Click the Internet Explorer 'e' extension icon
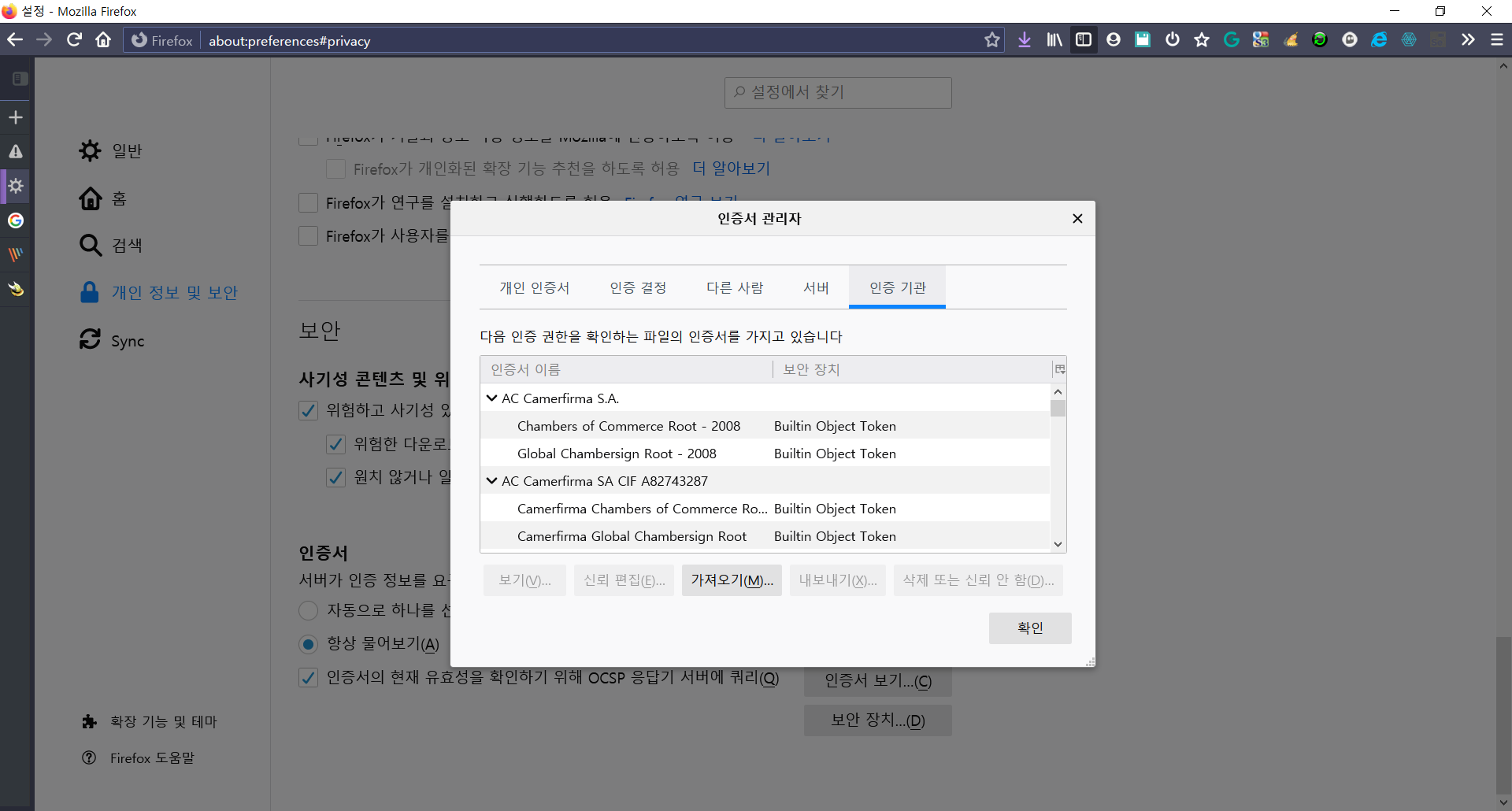This screenshot has width=1512, height=811. click(x=1379, y=40)
